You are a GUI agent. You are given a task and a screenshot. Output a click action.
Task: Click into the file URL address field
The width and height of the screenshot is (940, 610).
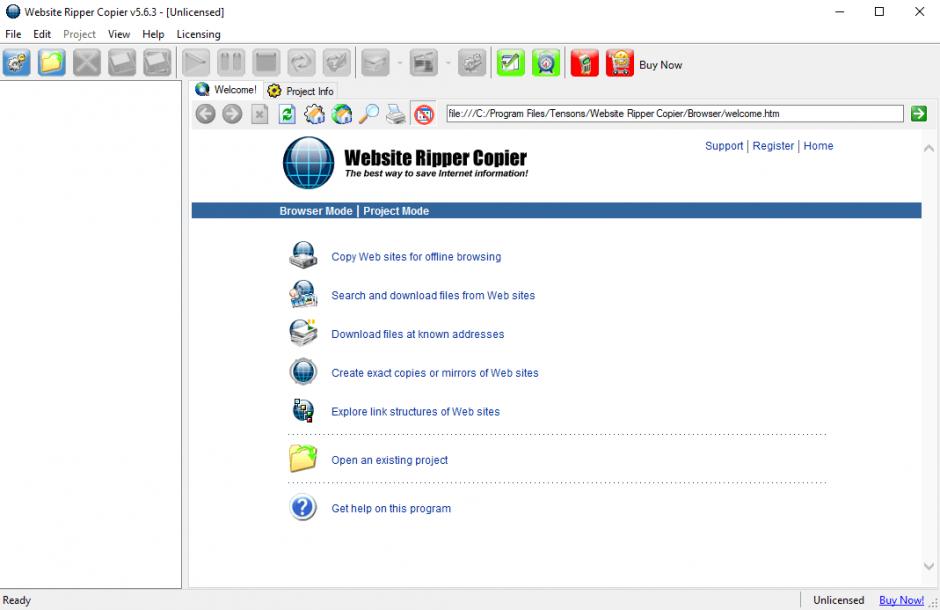click(x=674, y=113)
